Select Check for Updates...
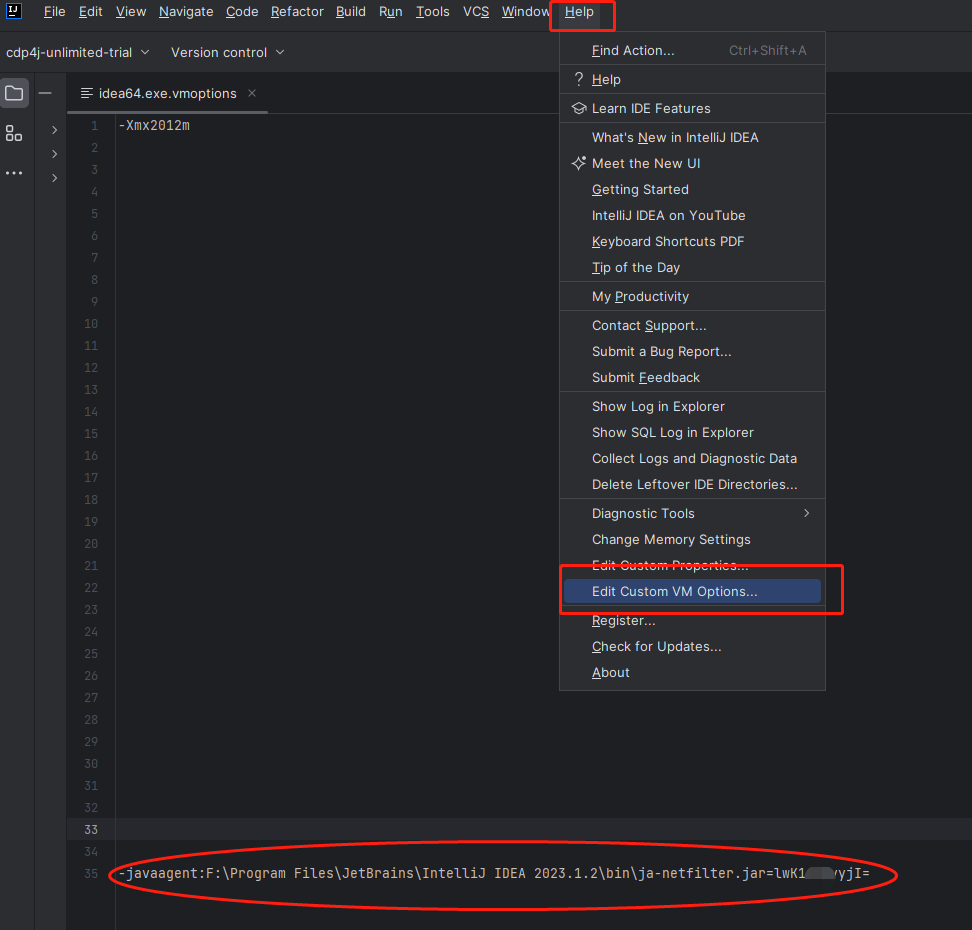This screenshot has width=972, height=930. pyautogui.click(x=692, y=647)
